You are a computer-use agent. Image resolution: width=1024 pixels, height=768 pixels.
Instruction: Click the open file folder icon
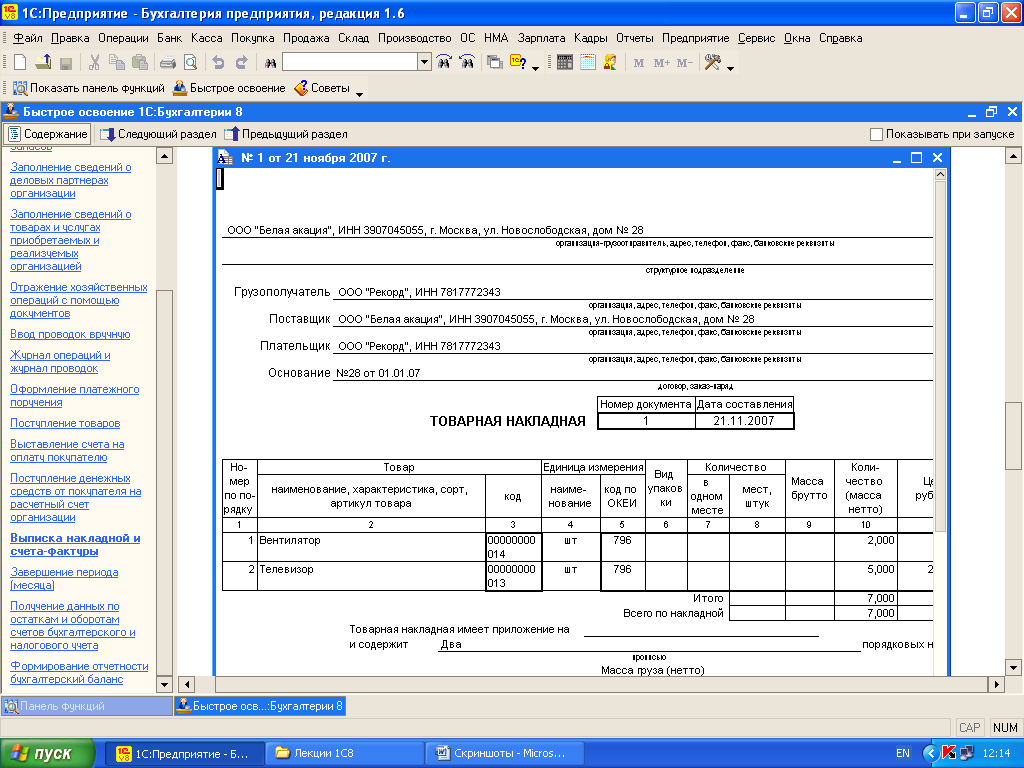[x=43, y=62]
